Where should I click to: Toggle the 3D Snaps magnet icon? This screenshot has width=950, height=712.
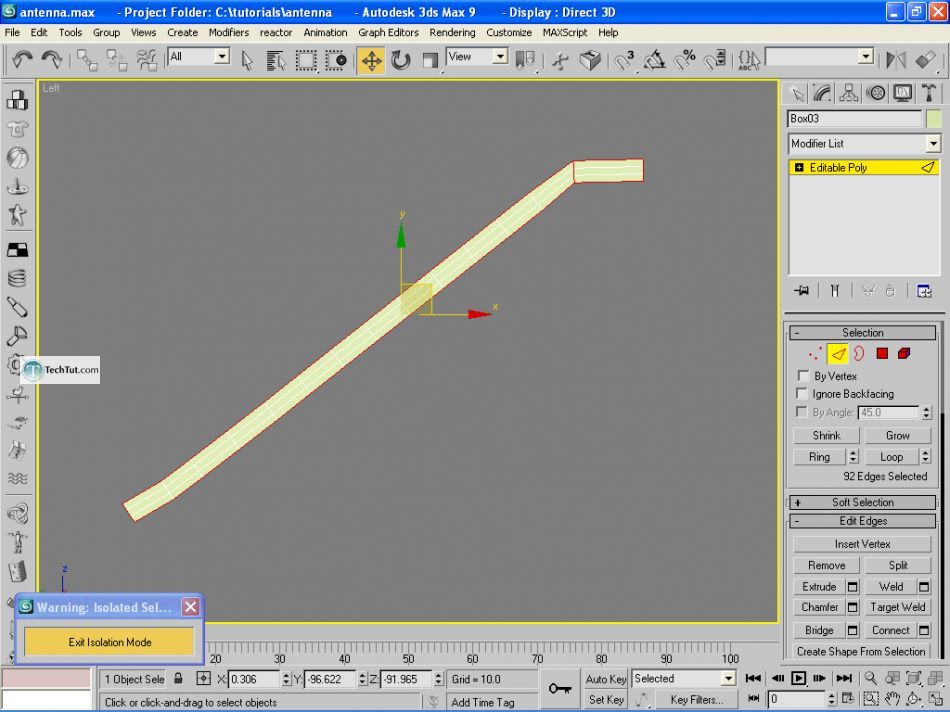[624, 60]
